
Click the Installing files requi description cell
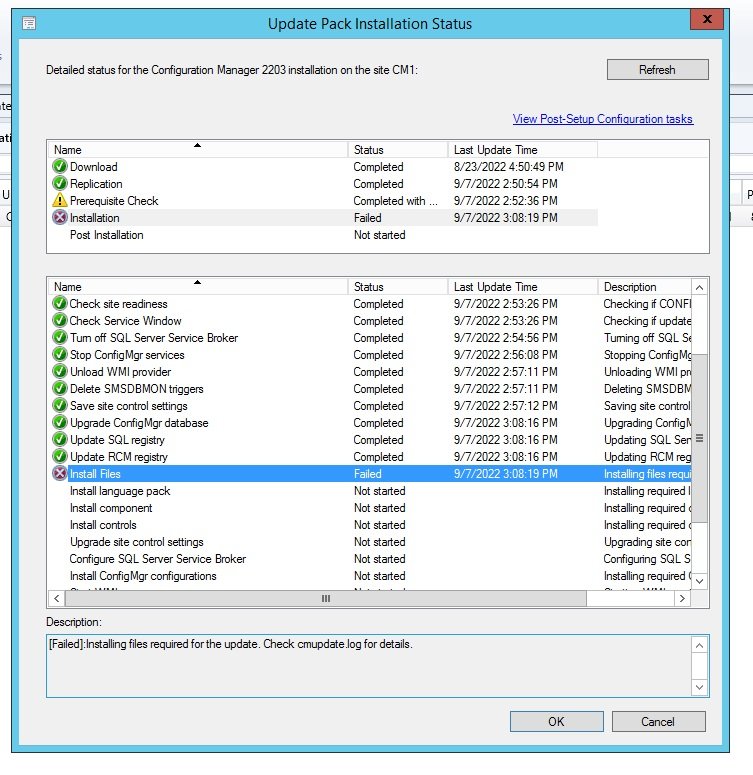(647, 474)
